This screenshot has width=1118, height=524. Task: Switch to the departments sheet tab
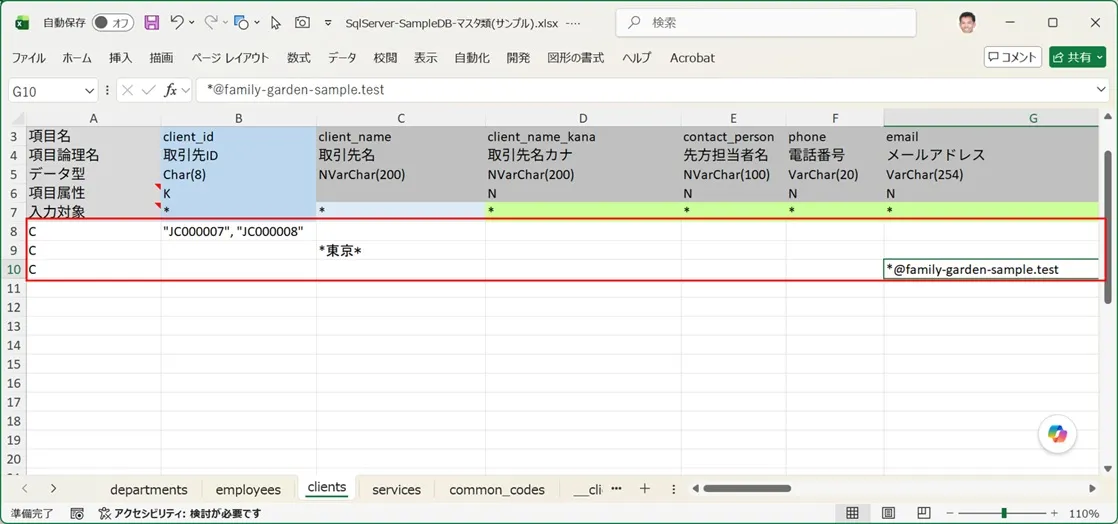(x=149, y=490)
